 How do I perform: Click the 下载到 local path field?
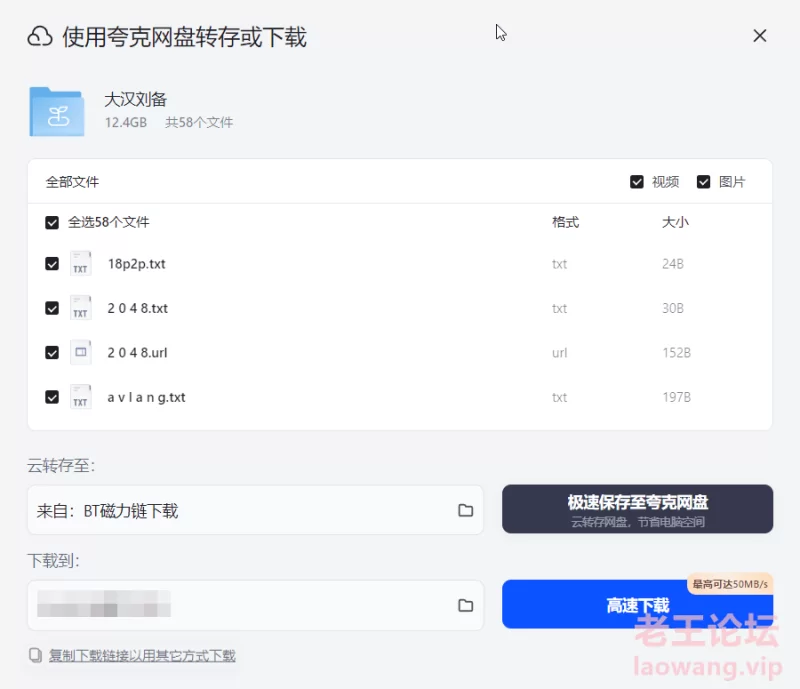tap(255, 605)
